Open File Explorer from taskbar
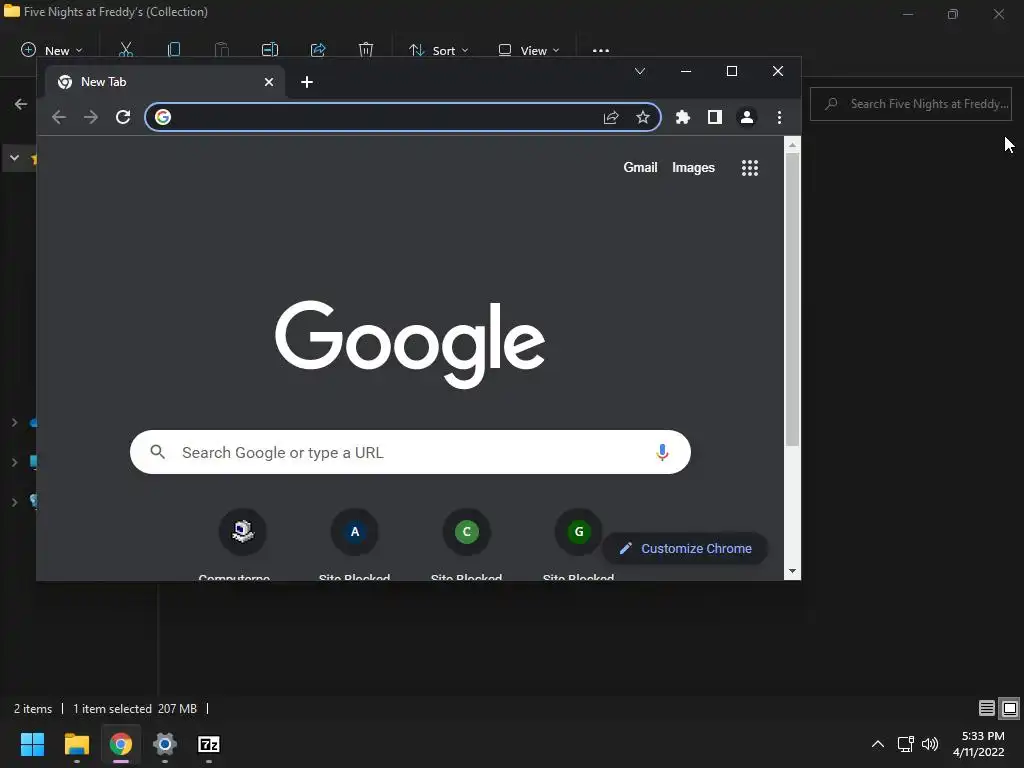 [x=76, y=744]
